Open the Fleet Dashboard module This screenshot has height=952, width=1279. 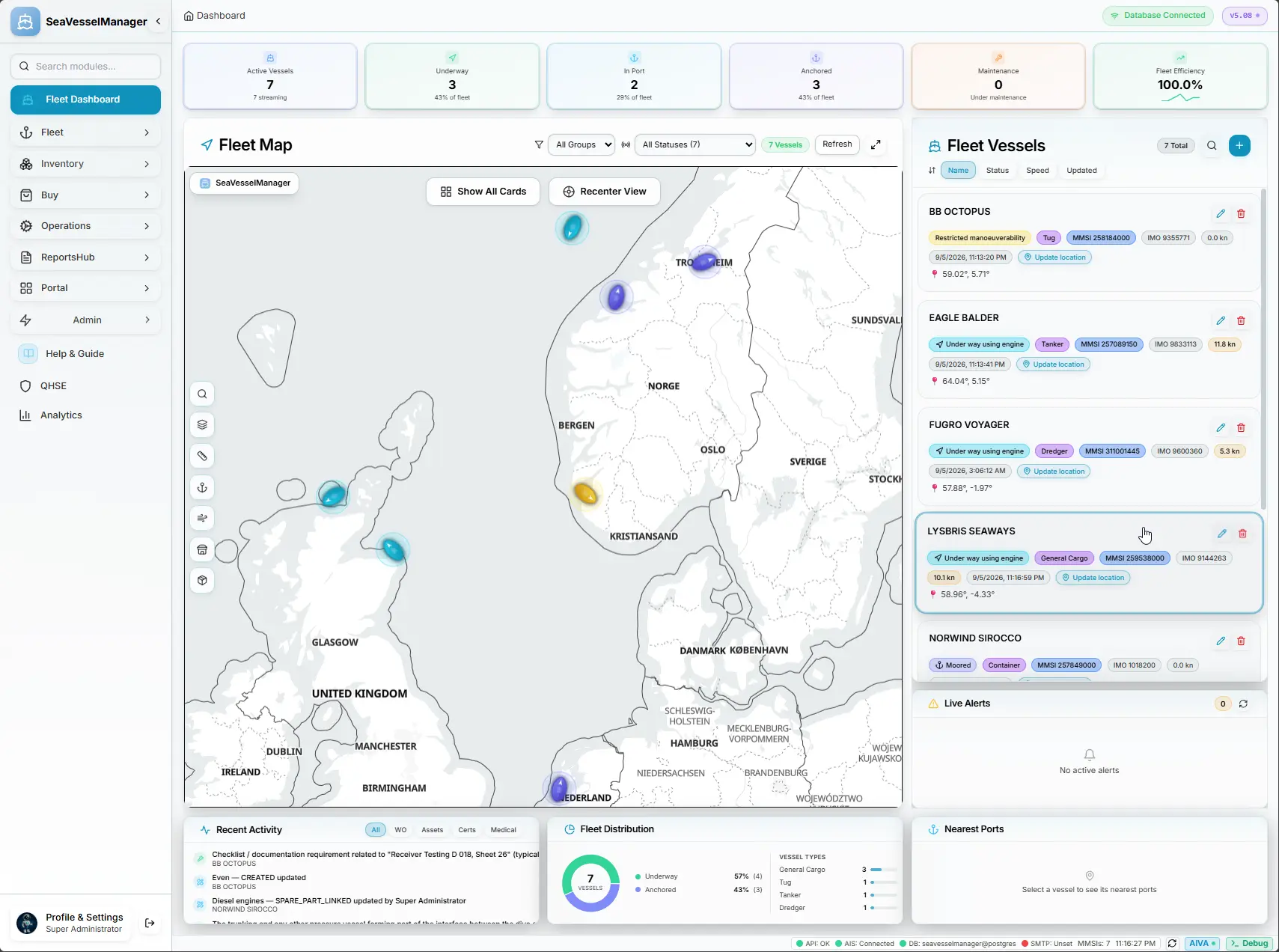click(x=85, y=100)
